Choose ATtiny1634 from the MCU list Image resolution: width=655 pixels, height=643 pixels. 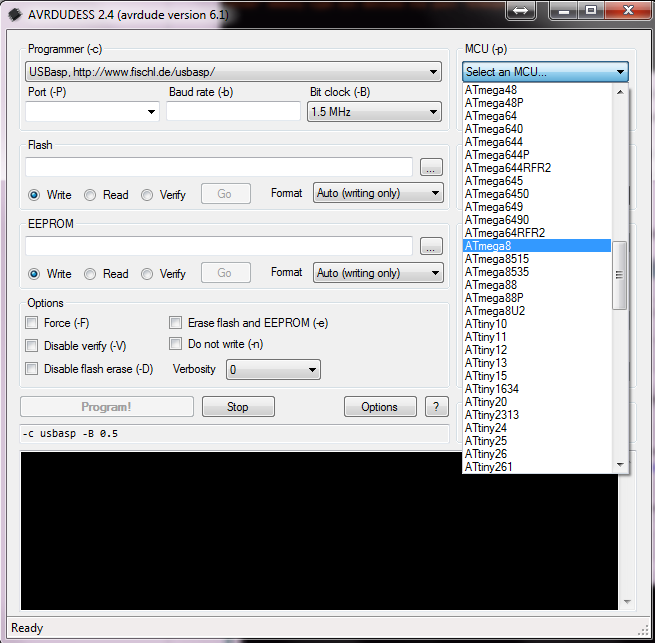click(537, 389)
